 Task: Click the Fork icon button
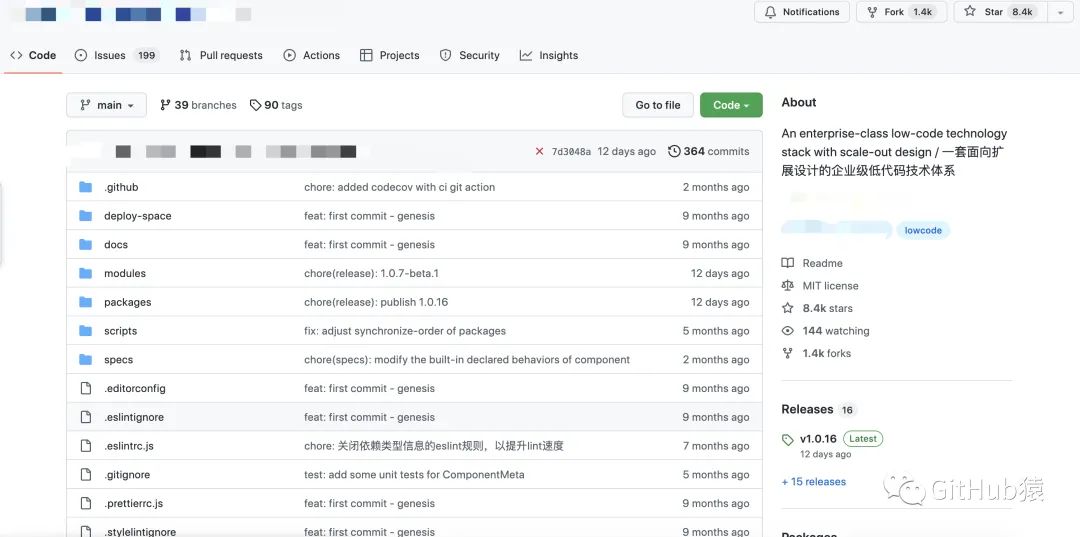pyautogui.click(x=870, y=12)
